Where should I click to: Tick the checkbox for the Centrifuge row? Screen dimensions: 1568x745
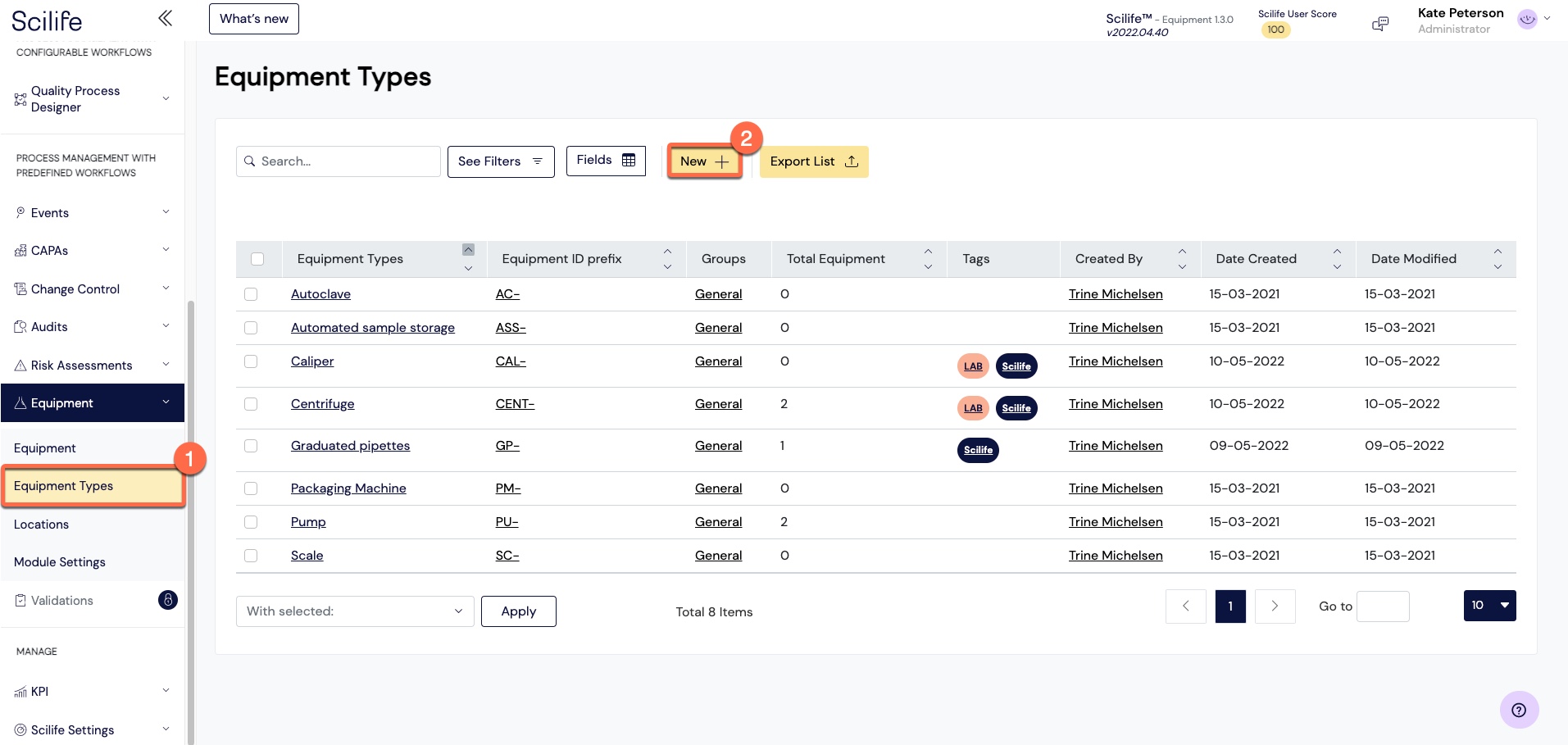(x=251, y=404)
